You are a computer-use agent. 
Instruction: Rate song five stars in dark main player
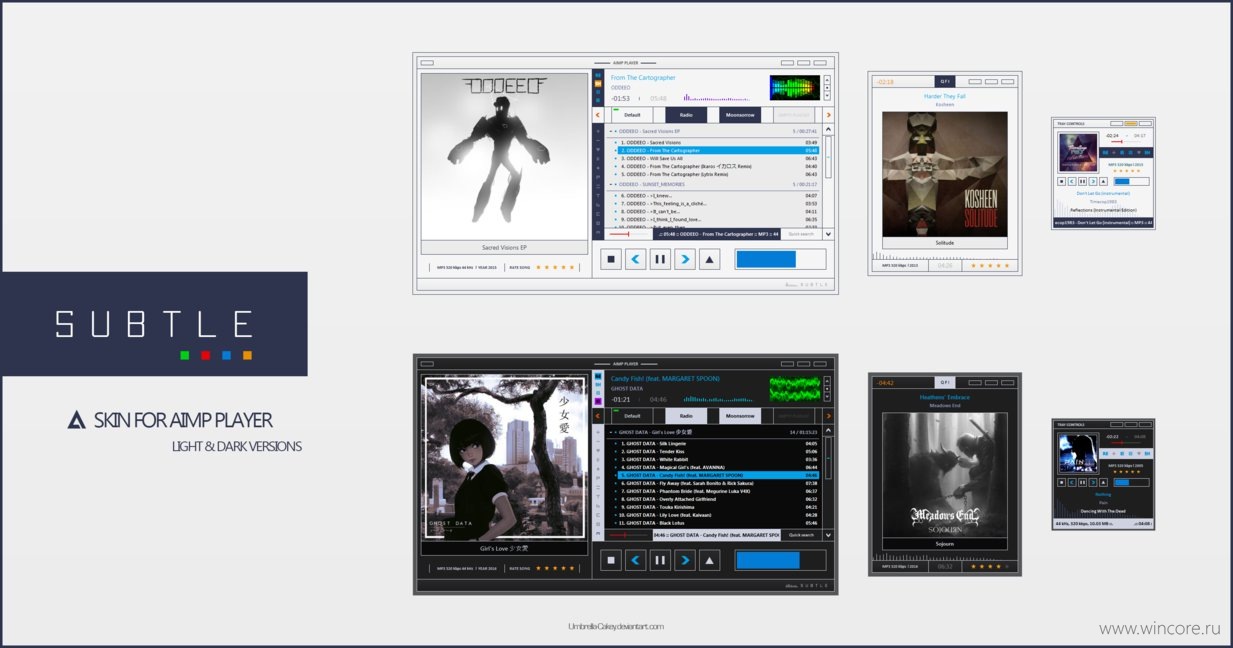573,568
